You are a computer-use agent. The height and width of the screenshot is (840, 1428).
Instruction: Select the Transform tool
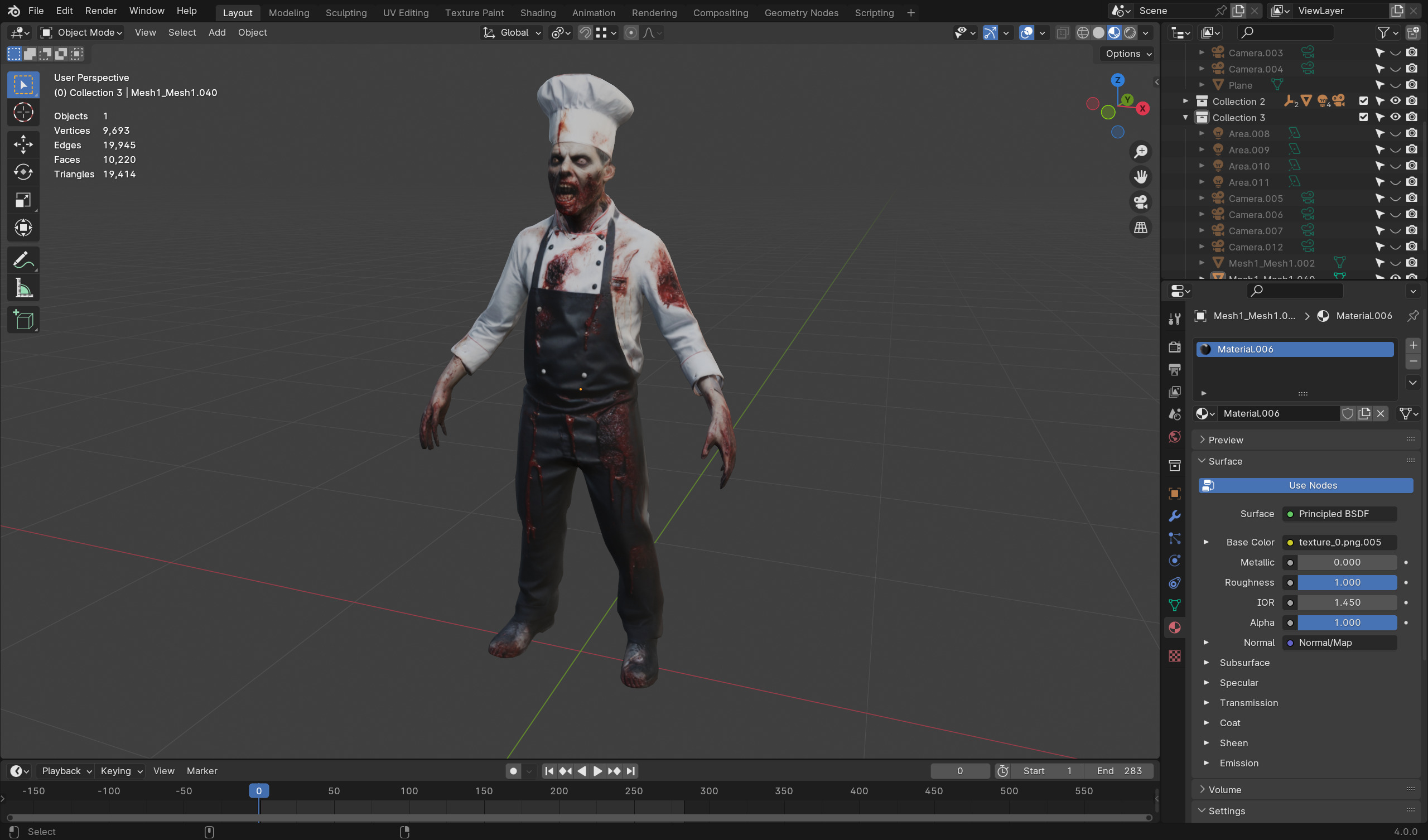23,228
